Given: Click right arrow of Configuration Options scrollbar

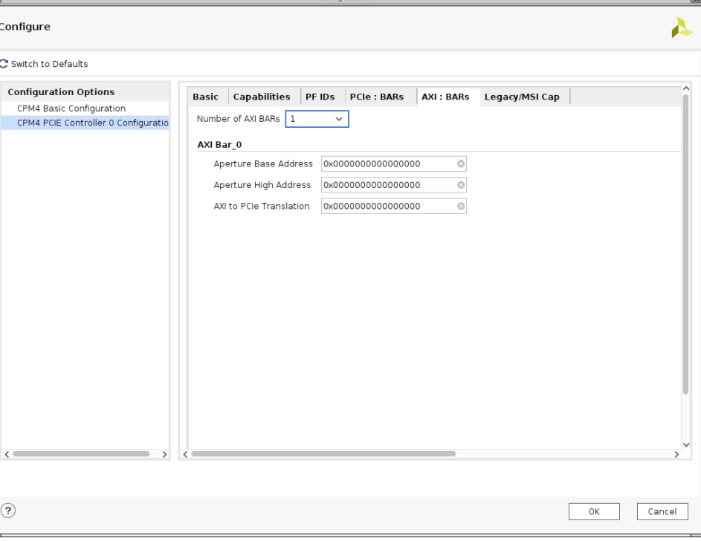Looking at the screenshot, I should pyautogui.click(x=165, y=454).
